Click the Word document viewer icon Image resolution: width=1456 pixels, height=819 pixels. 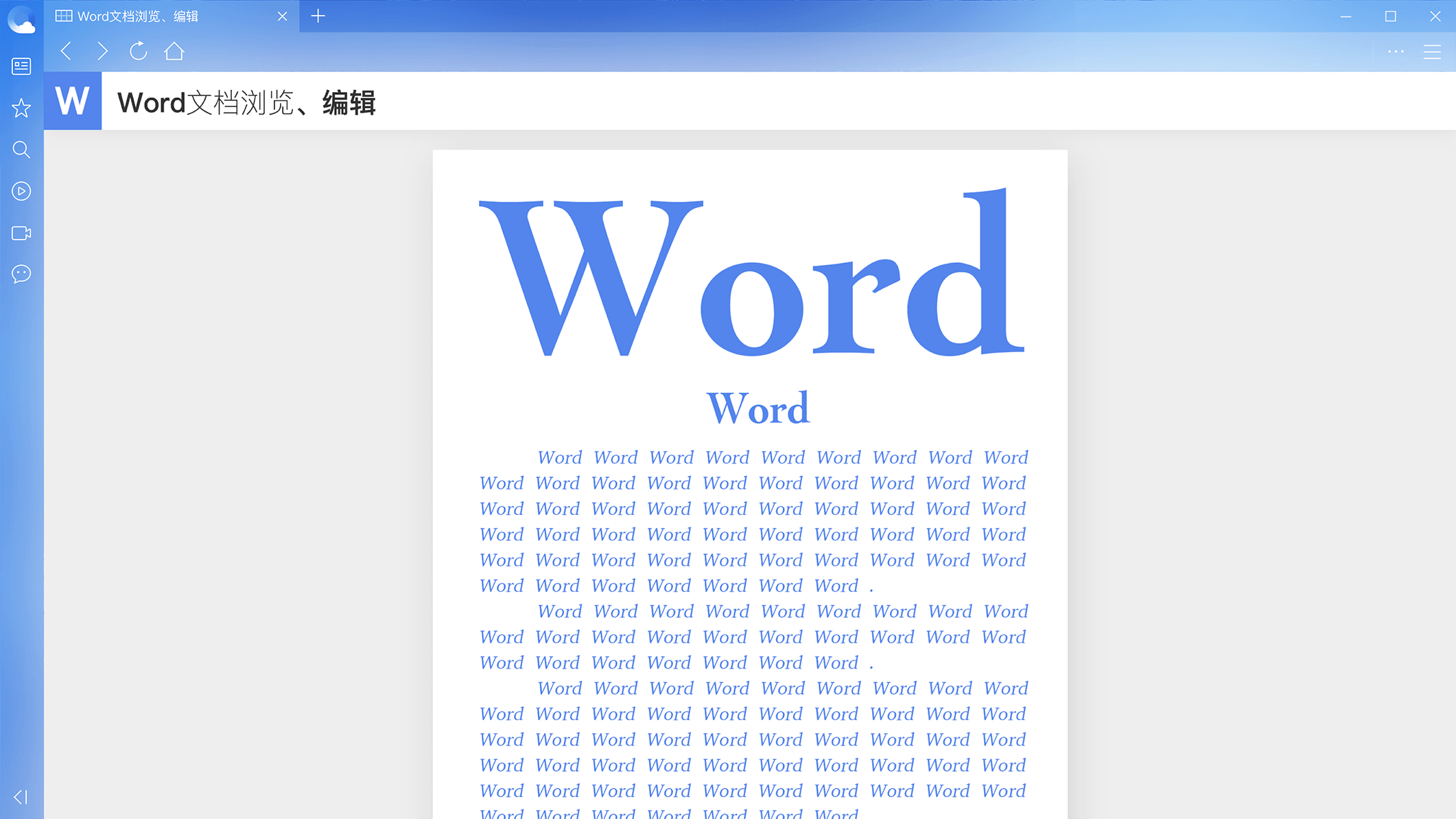(x=74, y=100)
